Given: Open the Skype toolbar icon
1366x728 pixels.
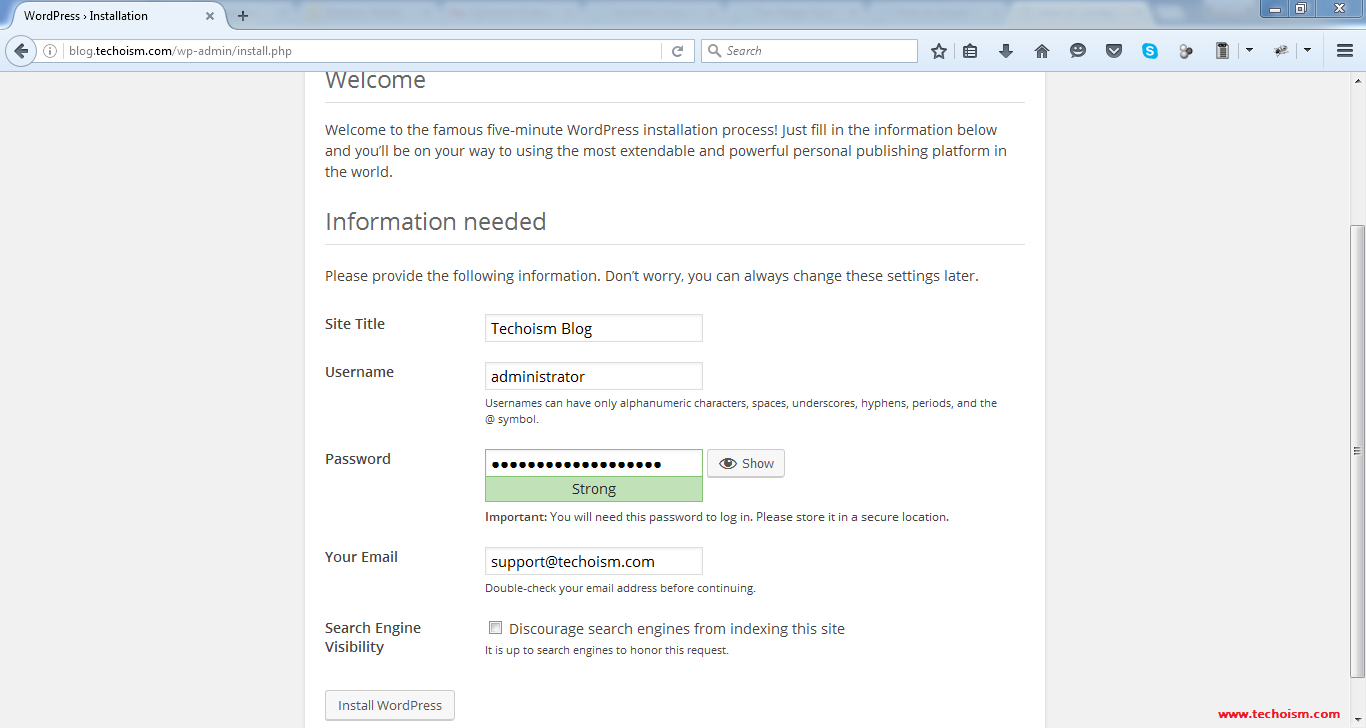Looking at the screenshot, I should 1150,51.
